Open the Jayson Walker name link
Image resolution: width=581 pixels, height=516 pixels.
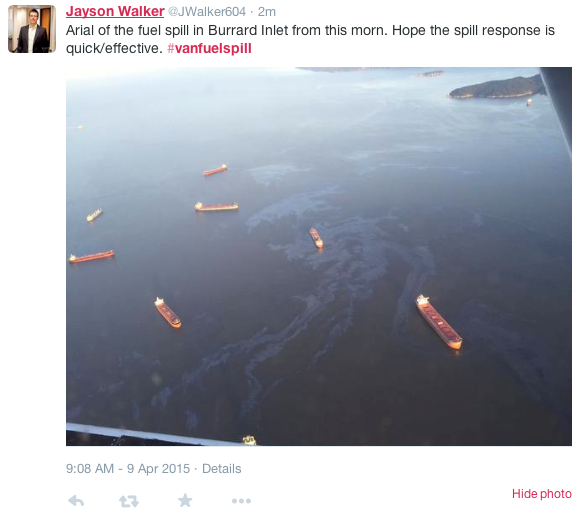(115, 11)
